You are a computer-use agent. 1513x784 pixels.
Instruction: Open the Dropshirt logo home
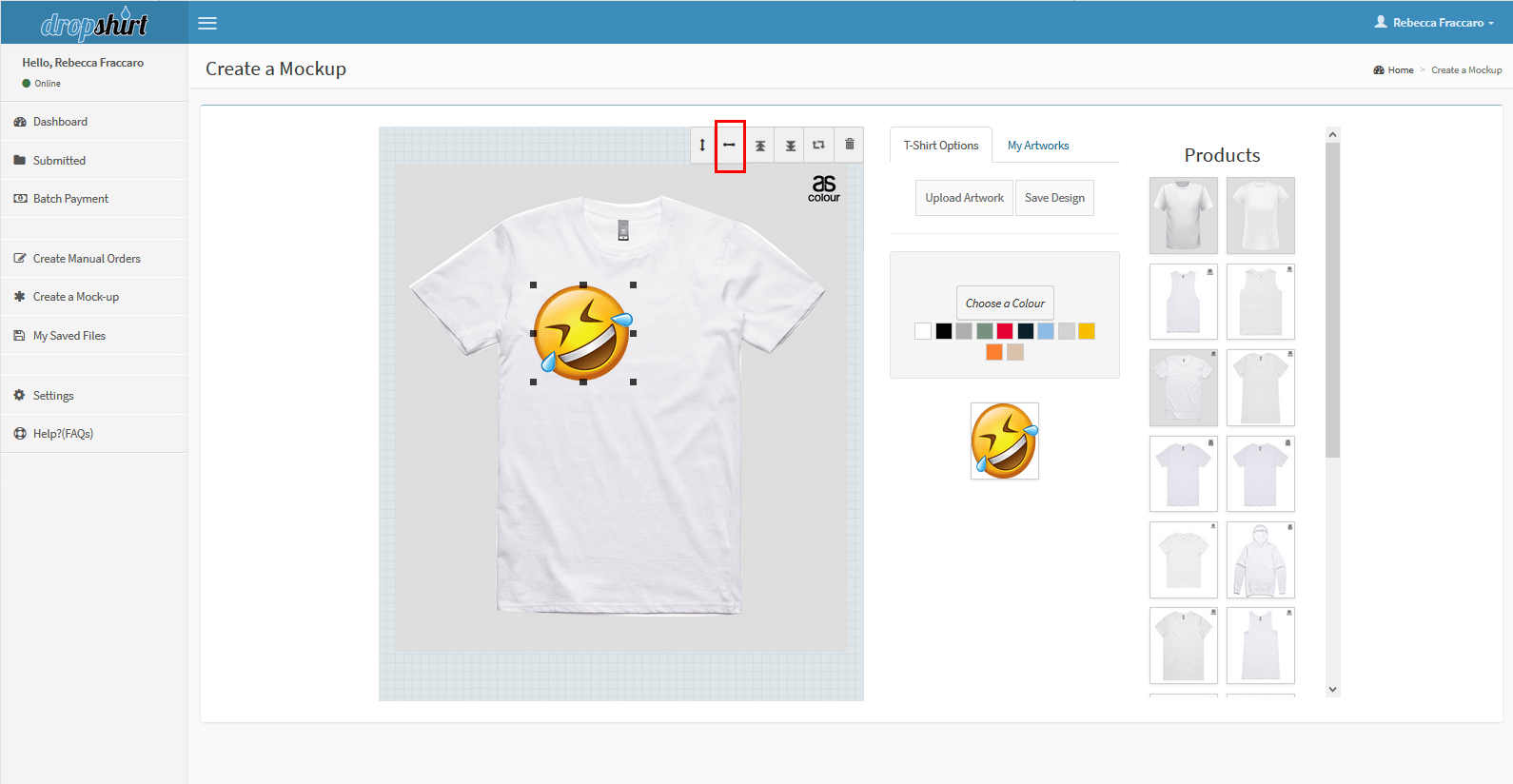(x=94, y=23)
